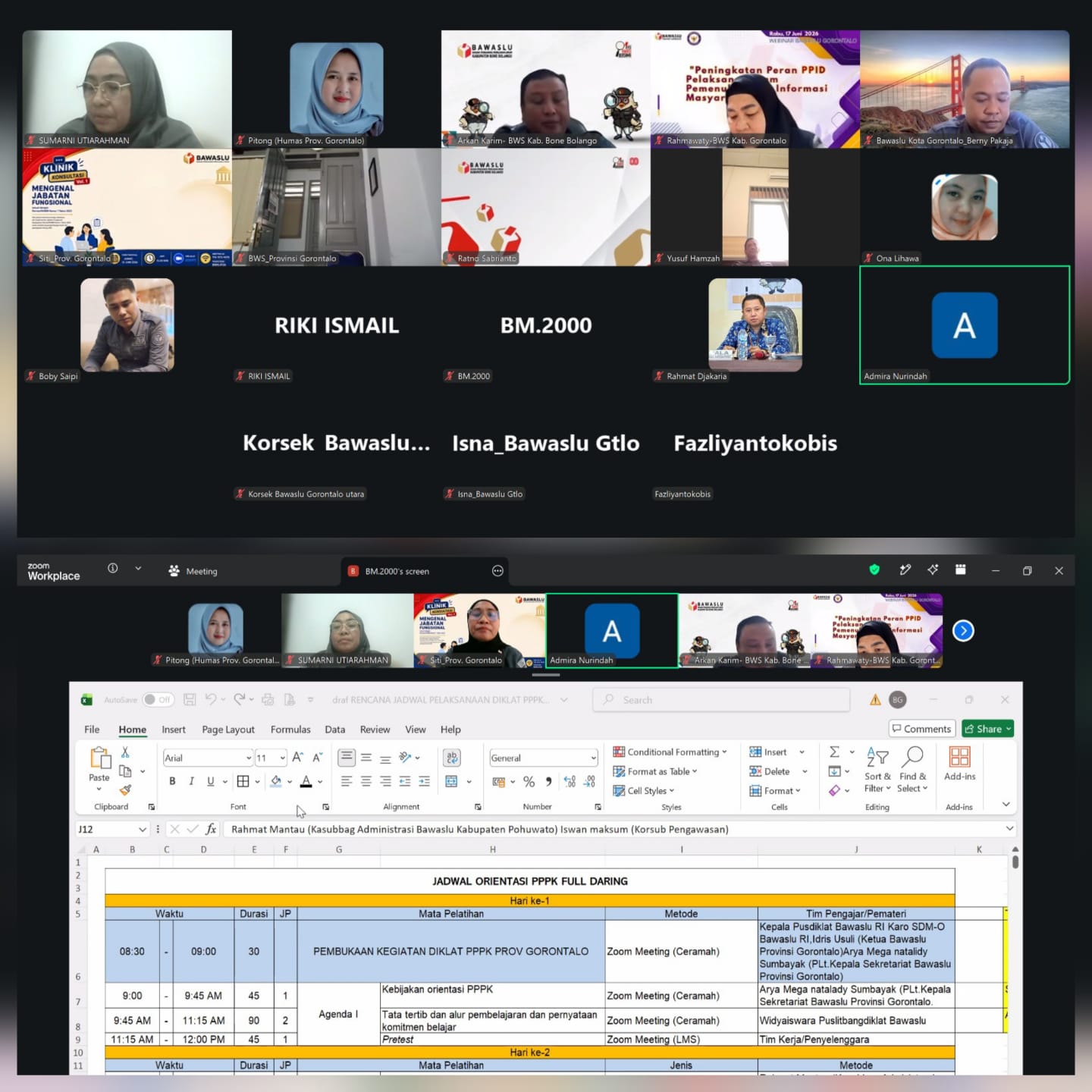Apply bold formatting in Font group
The height and width of the screenshot is (1092, 1092).
pyautogui.click(x=172, y=781)
